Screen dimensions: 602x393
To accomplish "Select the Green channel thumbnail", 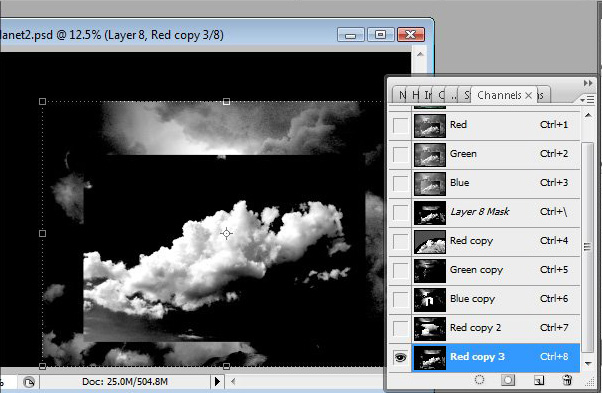I will (430, 154).
